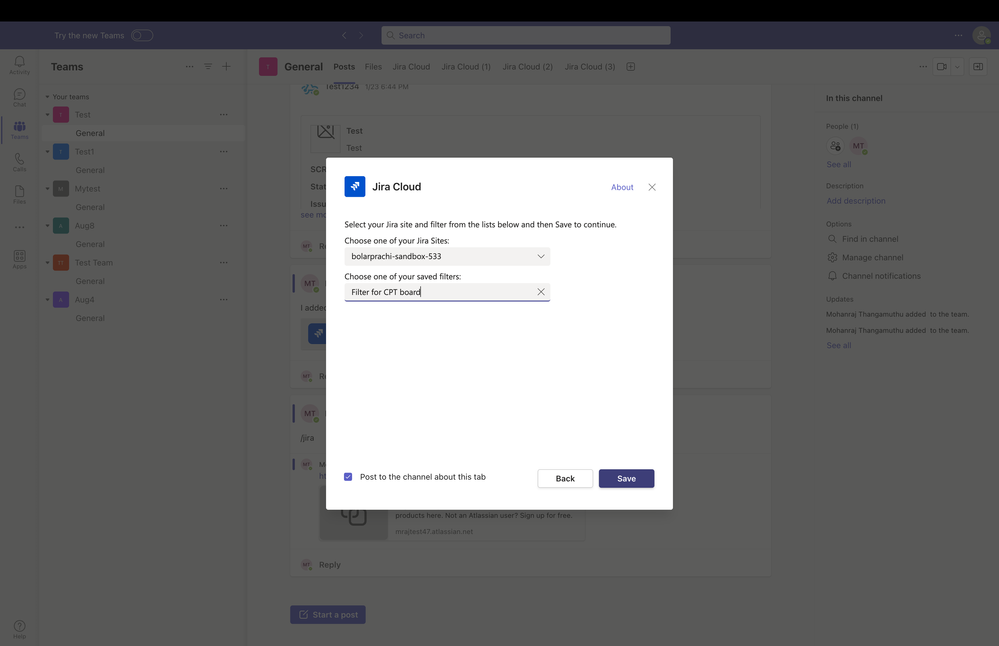Open the Jira Cloud (3) tab
Screen dimensions: 999x646
click(590, 66)
